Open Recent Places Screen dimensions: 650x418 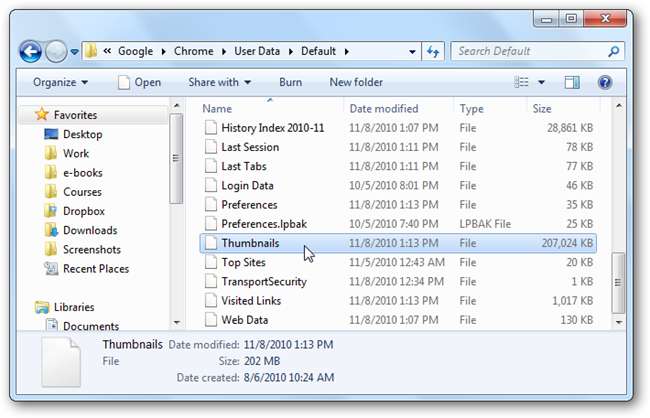point(96,269)
